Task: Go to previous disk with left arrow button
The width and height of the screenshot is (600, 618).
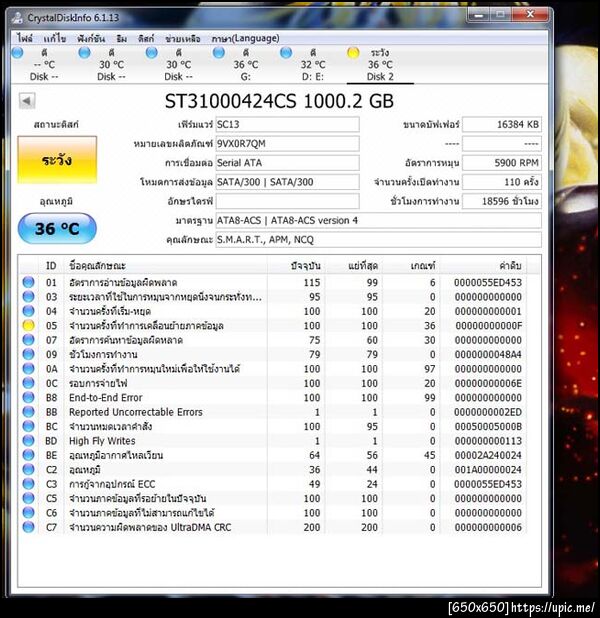Action: 27,101
